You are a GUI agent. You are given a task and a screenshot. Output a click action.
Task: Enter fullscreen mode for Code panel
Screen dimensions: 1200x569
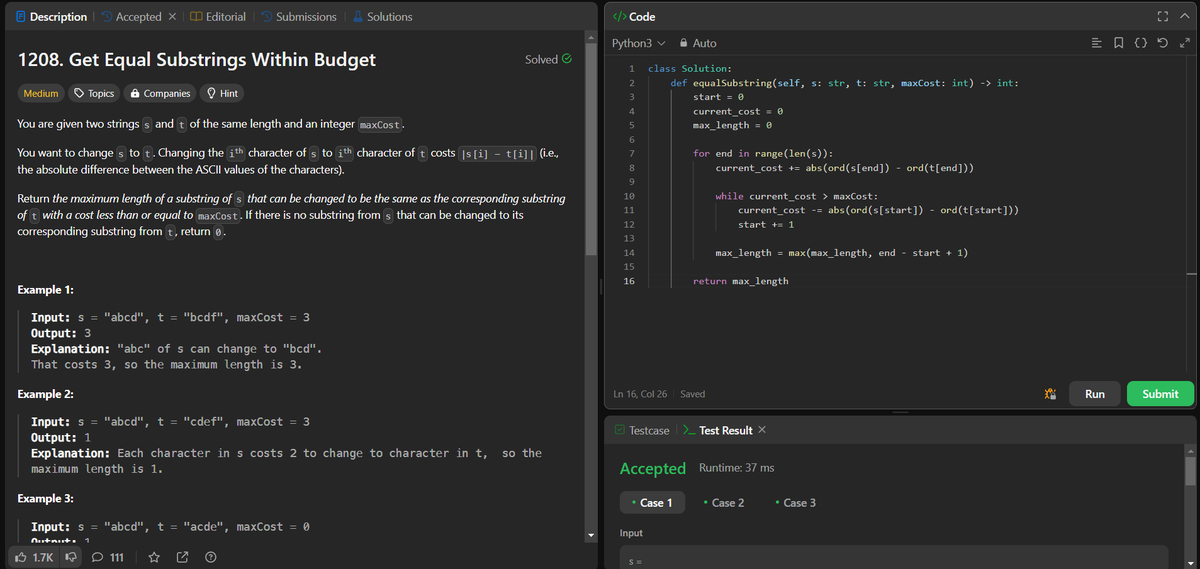[x=1164, y=16]
